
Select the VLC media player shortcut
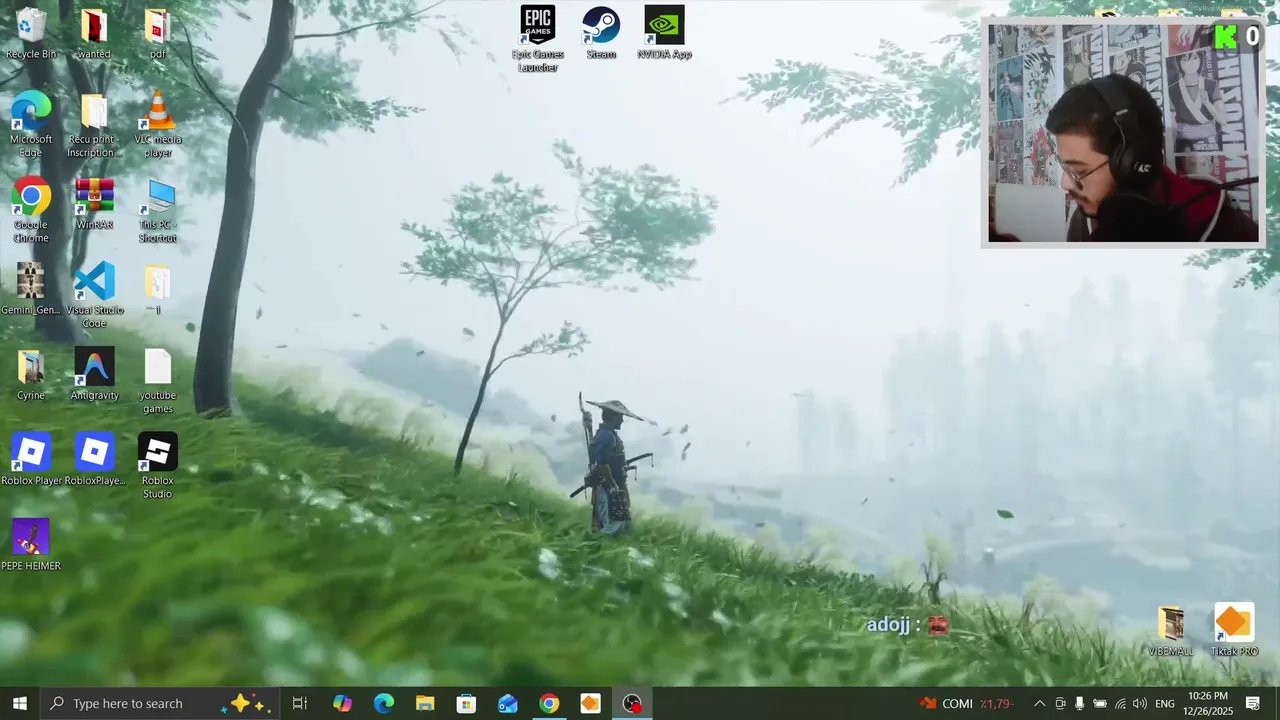tap(157, 124)
